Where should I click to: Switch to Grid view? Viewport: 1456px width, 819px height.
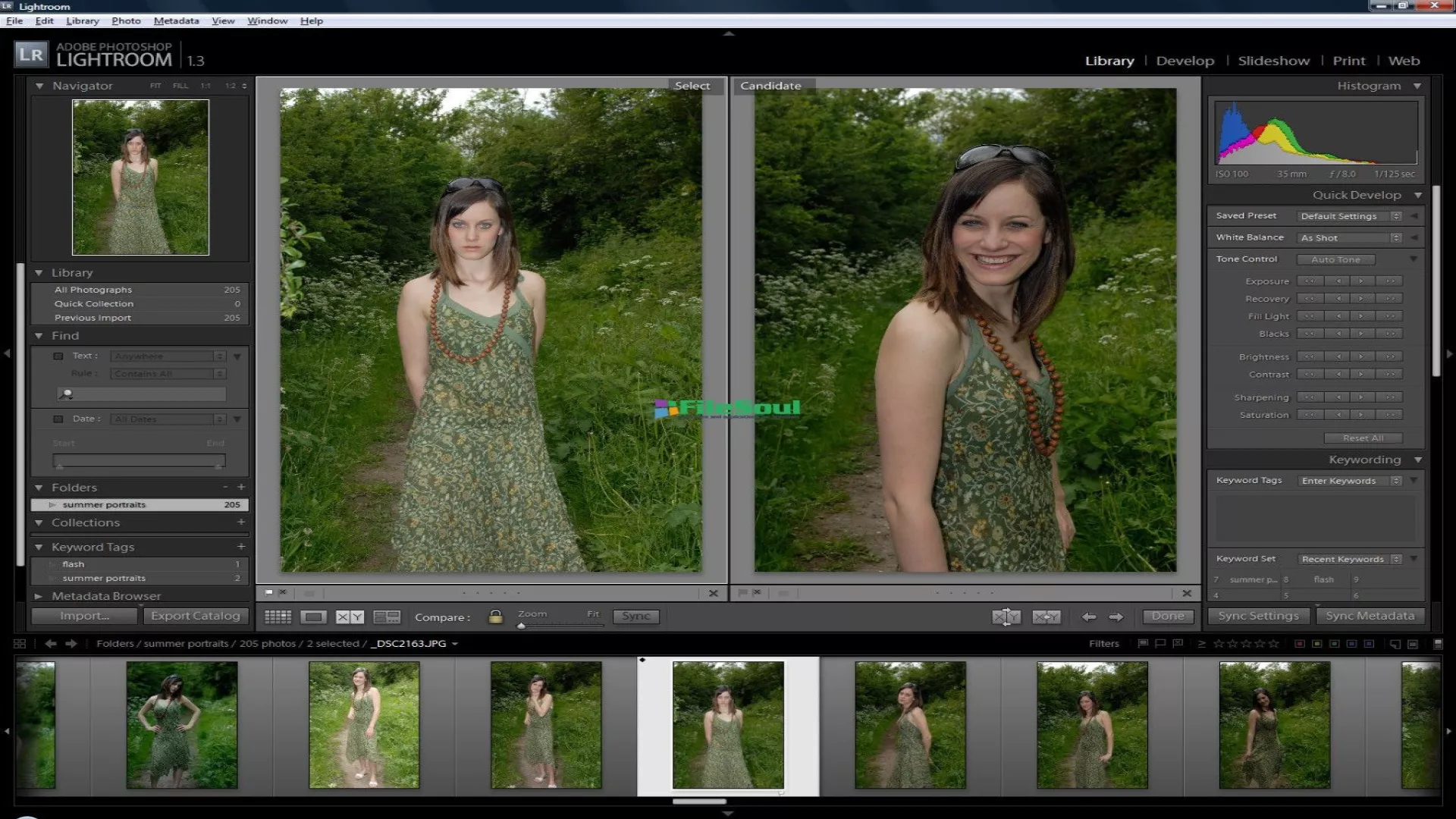(278, 617)
